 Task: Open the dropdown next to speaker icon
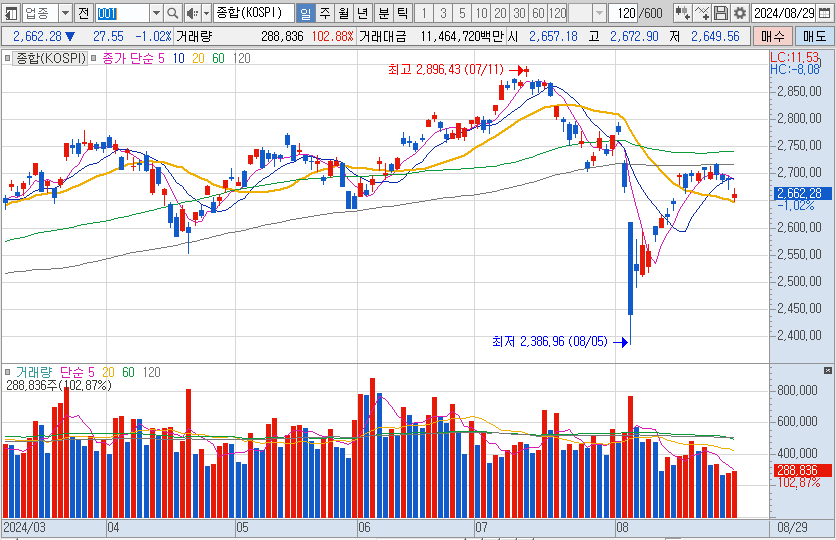coord(207,13)
